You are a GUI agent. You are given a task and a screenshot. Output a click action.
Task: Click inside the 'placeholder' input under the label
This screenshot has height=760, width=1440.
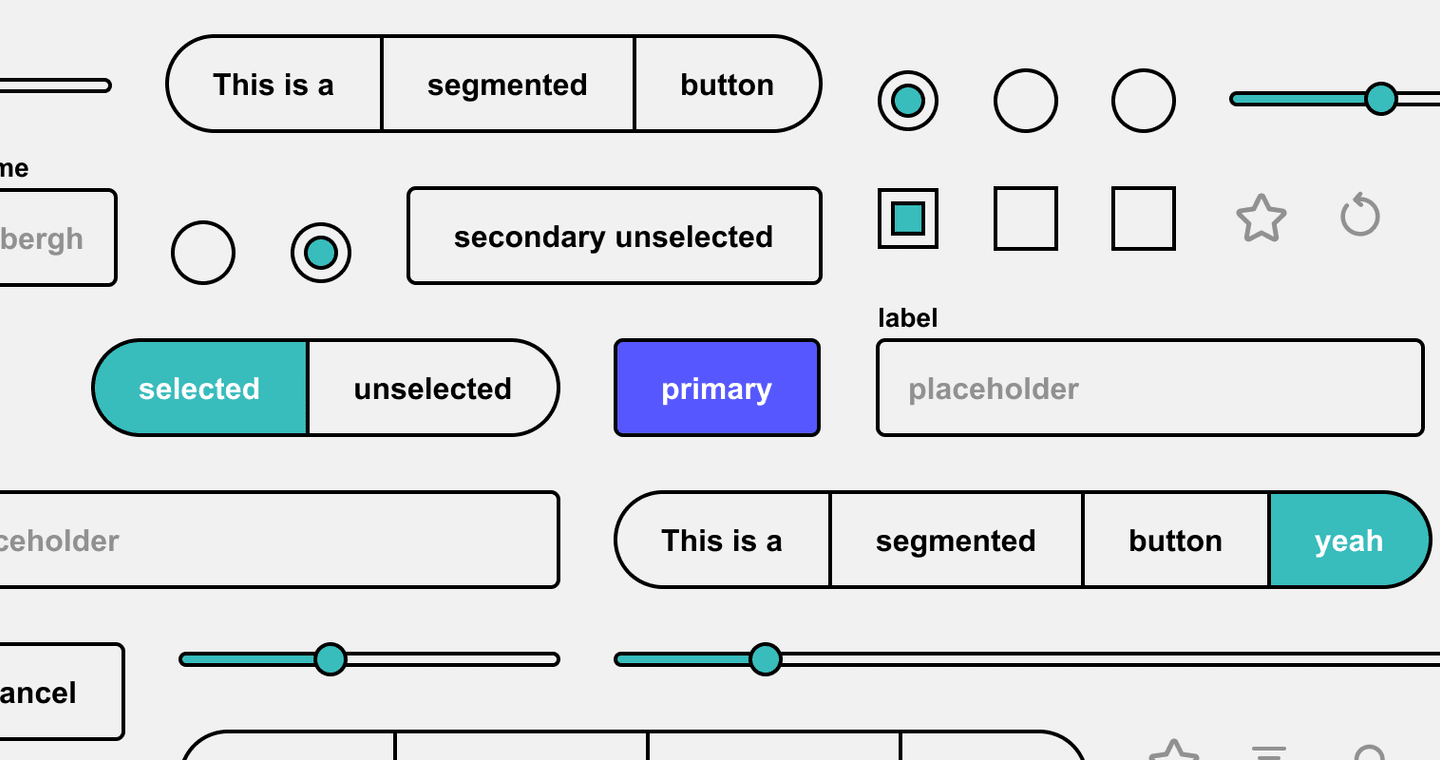click(1148, 387)
